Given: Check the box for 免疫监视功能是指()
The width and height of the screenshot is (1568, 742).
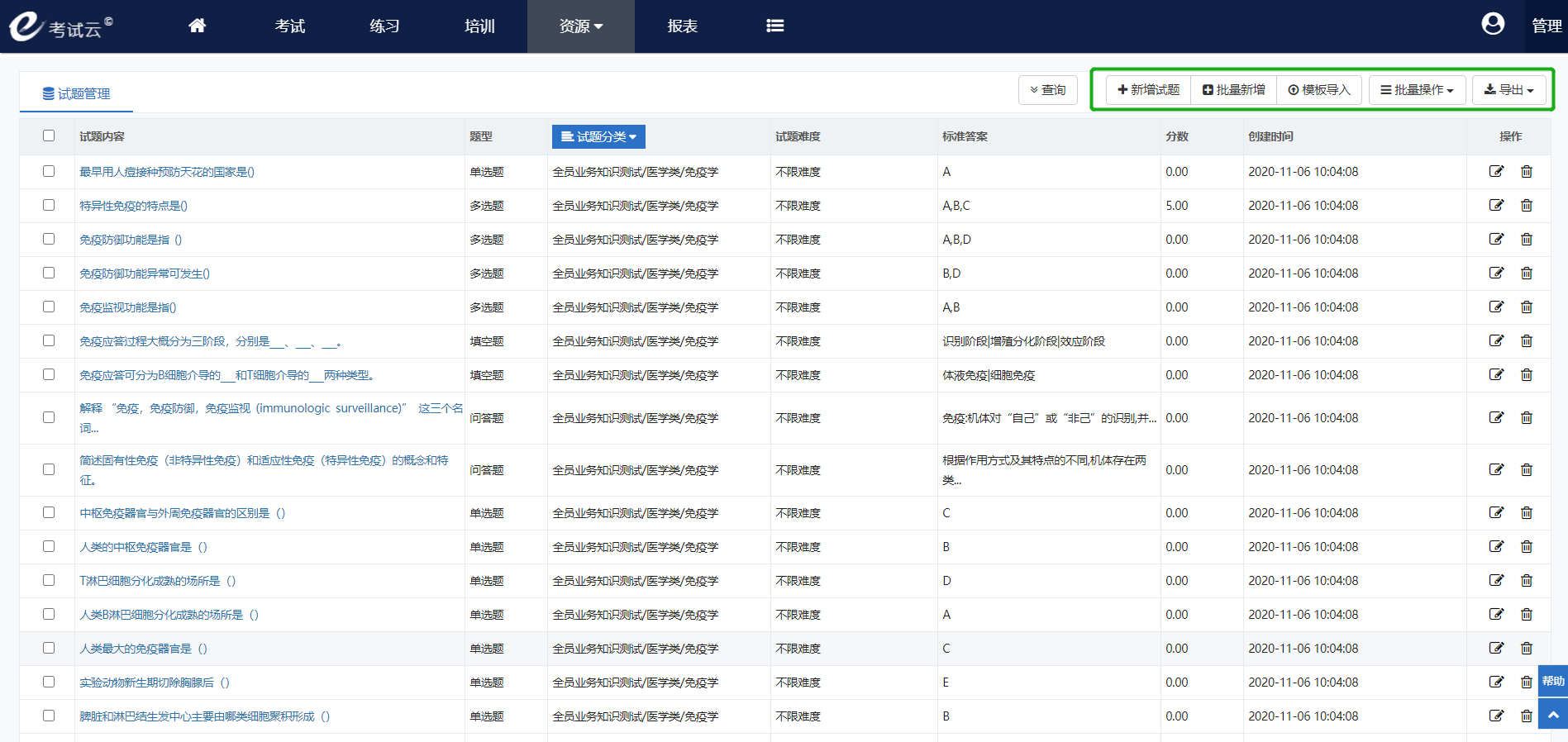Looking at the screenshot, I should [x=49, y=307].
